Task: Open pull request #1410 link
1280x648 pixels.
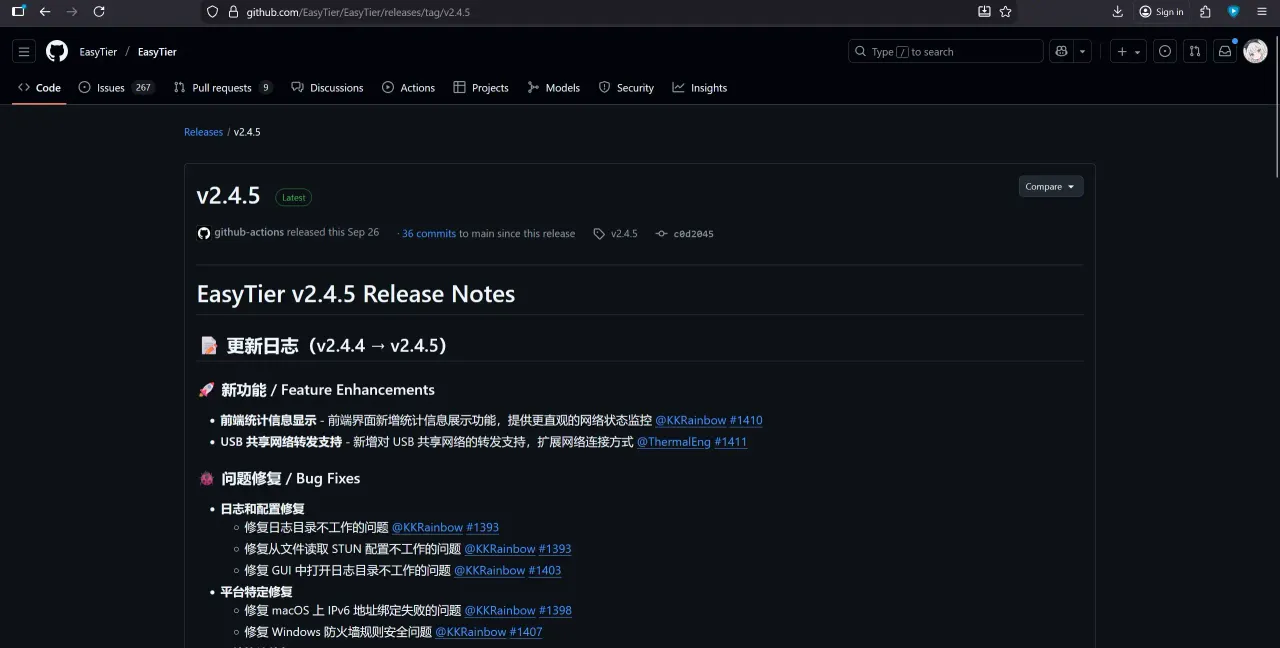Action: [746, 420]
